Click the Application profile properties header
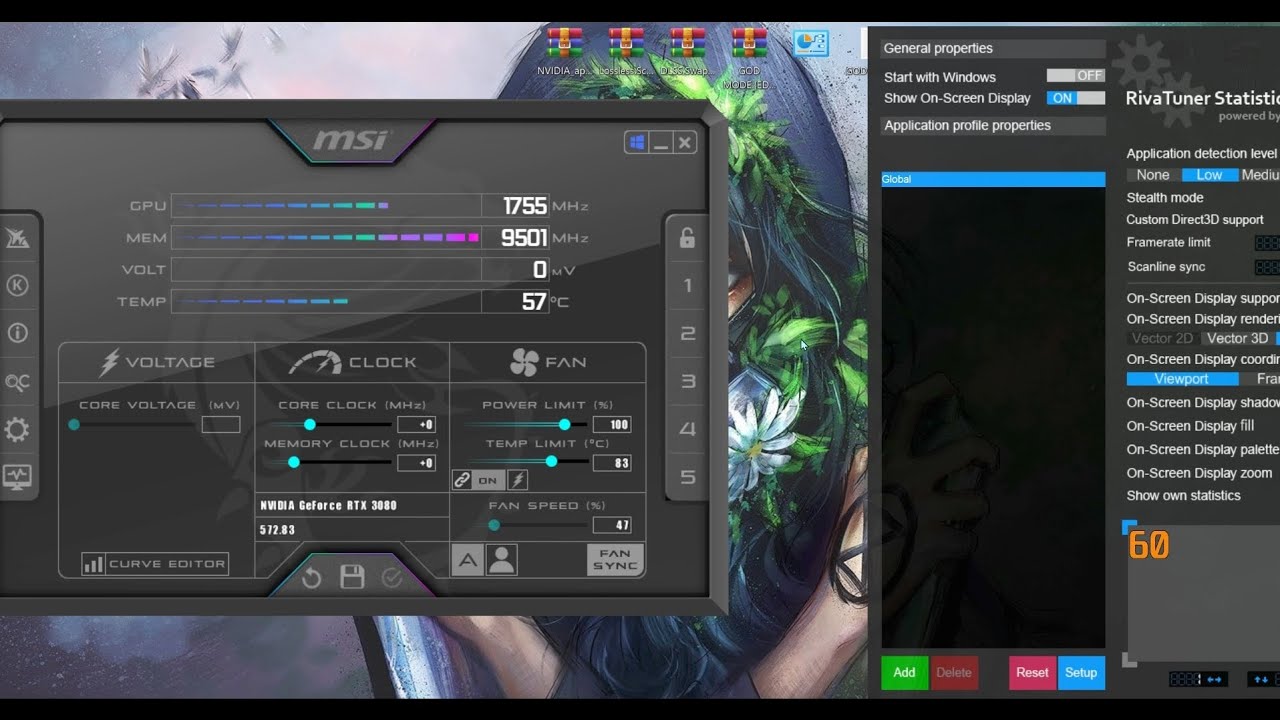This screenshot has width=1280, height=720. click(993, 125)
